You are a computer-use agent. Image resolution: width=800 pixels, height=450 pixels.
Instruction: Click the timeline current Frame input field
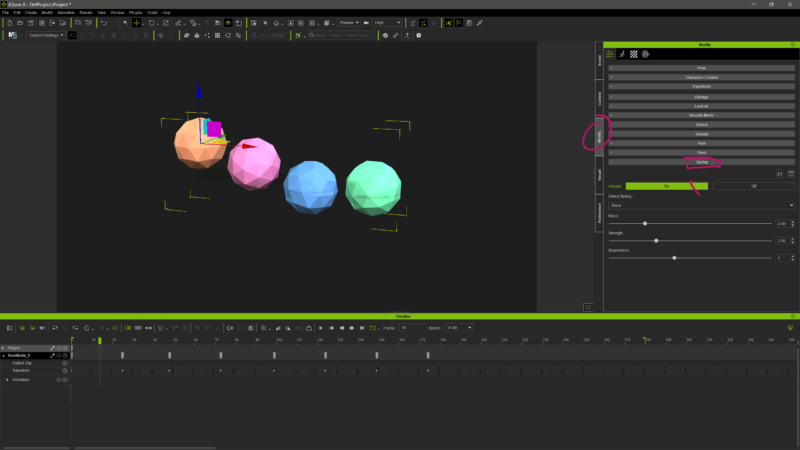click(x=410, y=327)
